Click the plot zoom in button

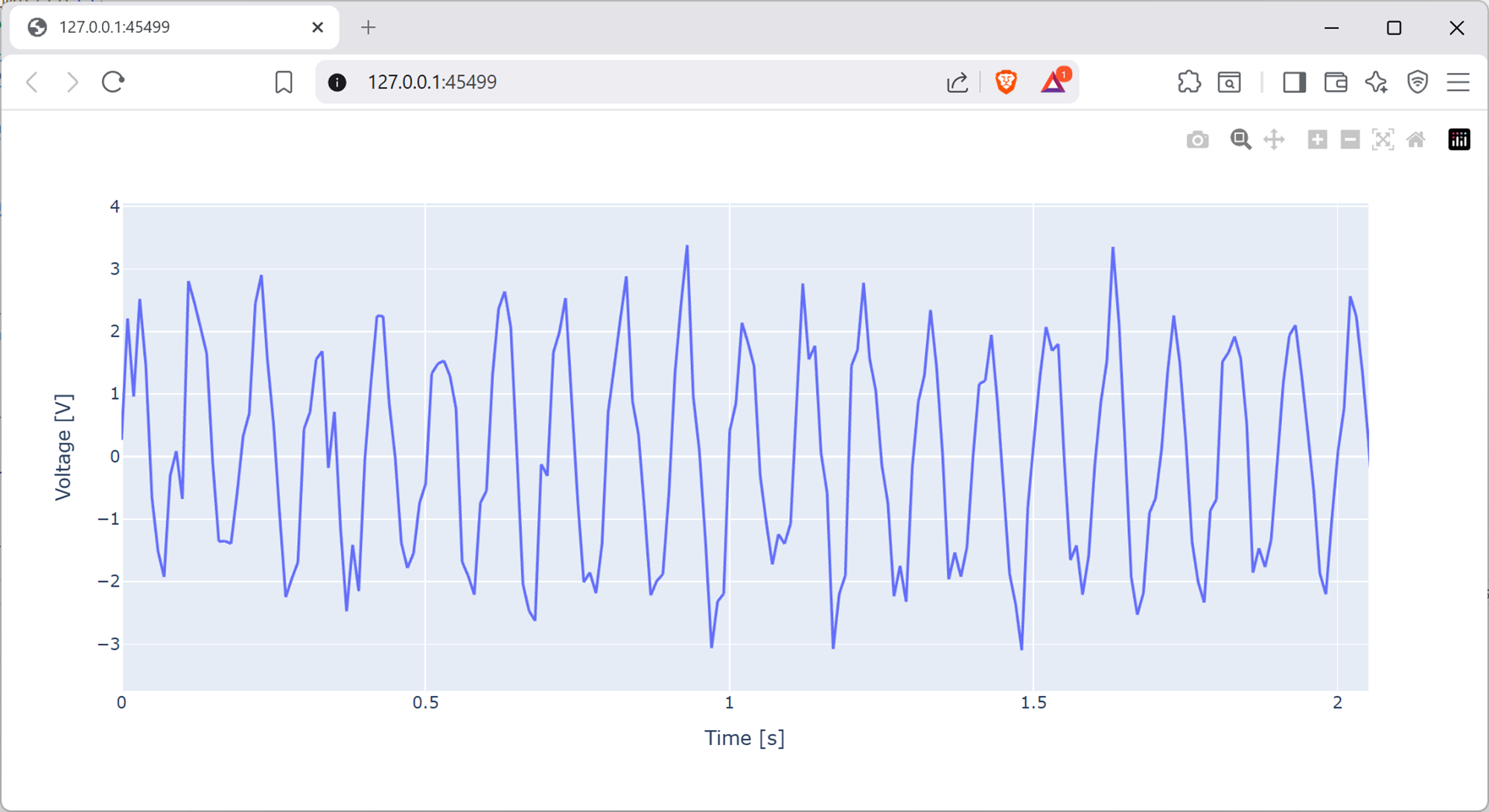1317,140
